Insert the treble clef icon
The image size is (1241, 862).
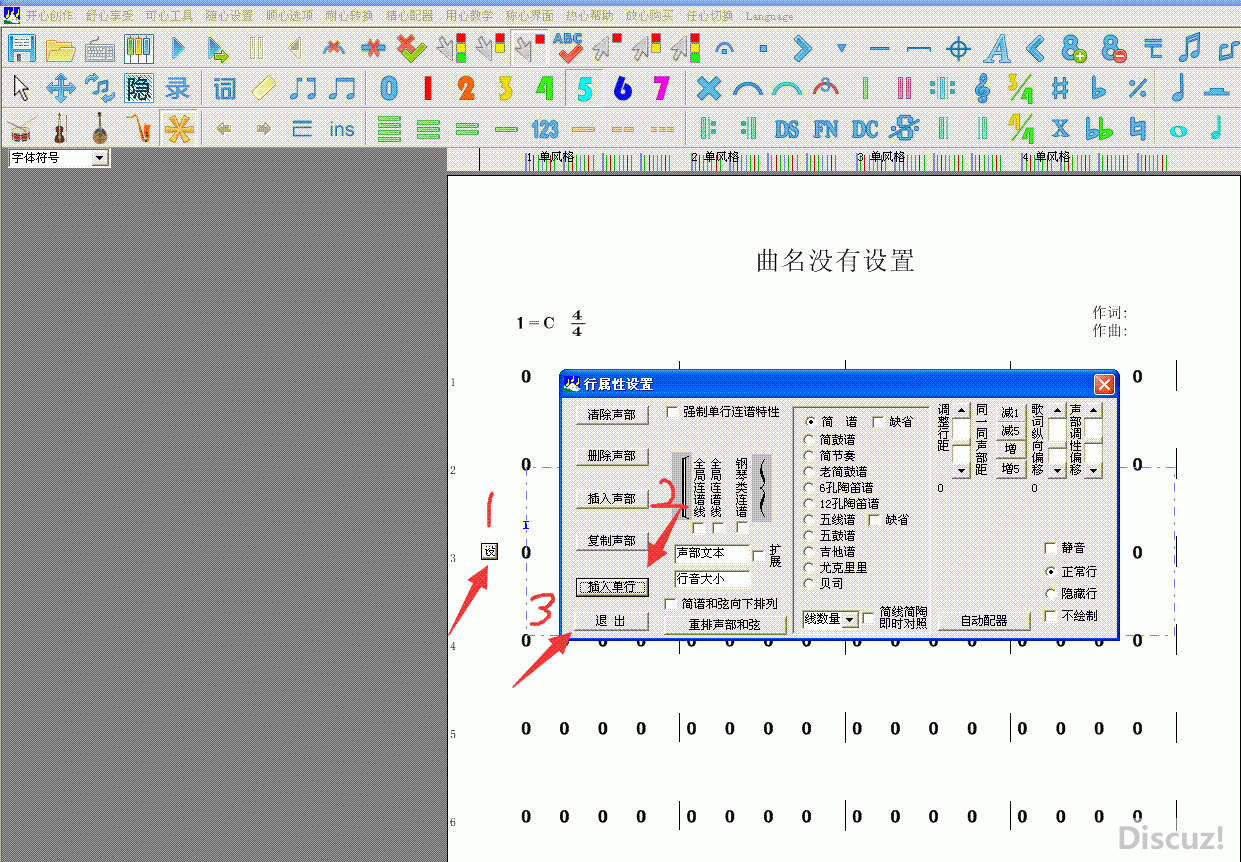(982, 89)
